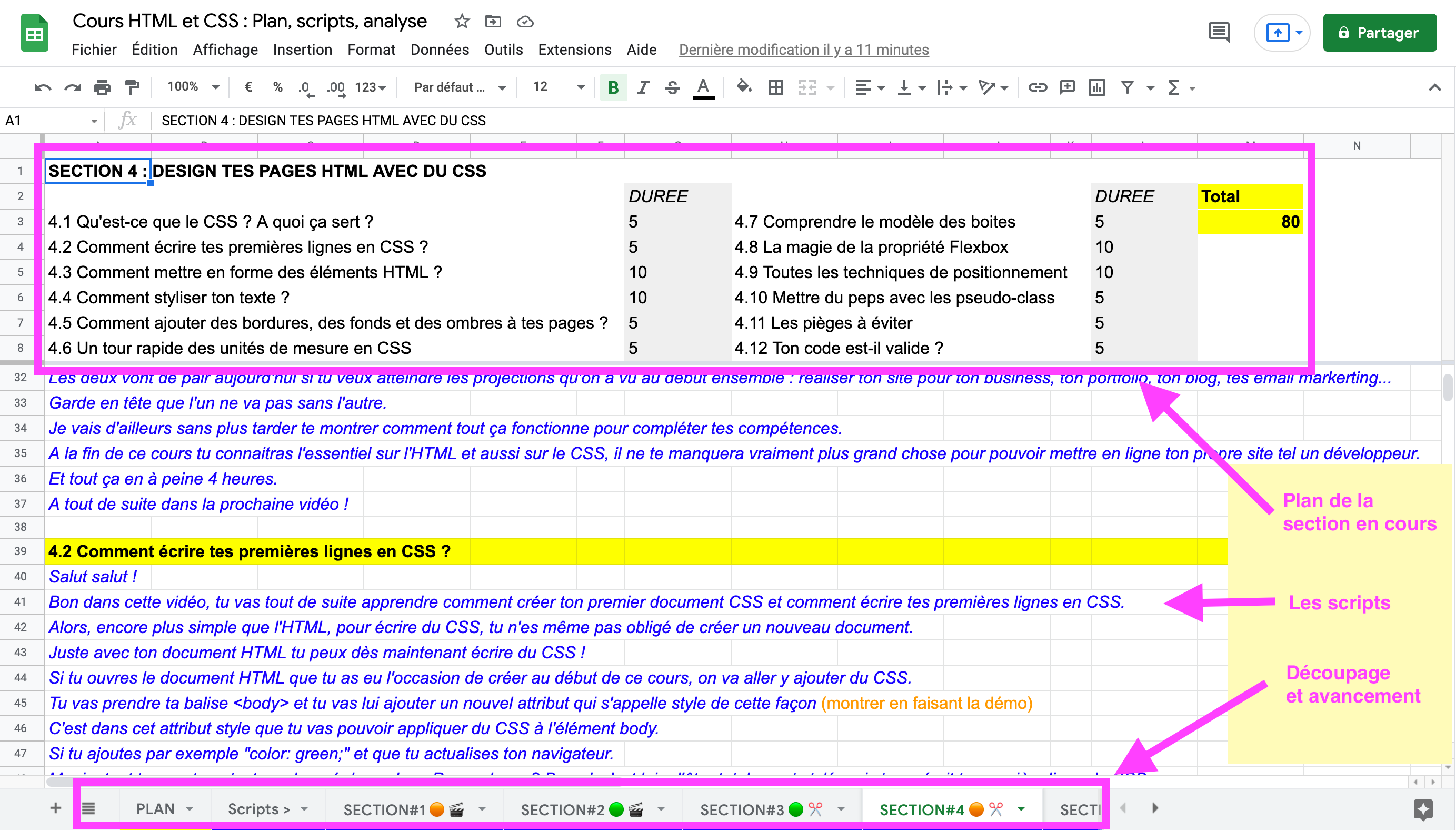The width and height of the screenshot is (1456, 830).
Task: Expand the Par défaut font dropdown
Action: tap(459, 87)
